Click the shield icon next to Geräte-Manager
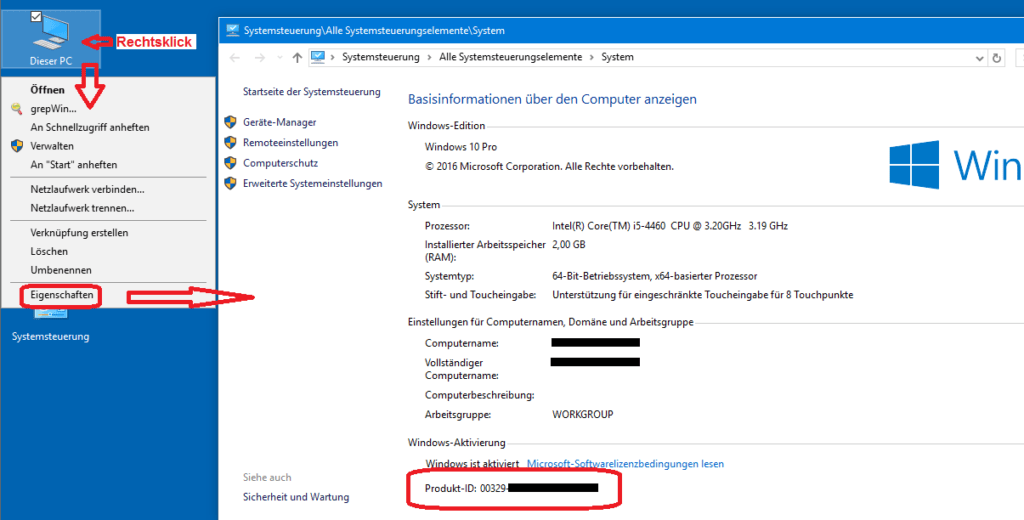This screenshot has width=1024, height=520. 230,122
